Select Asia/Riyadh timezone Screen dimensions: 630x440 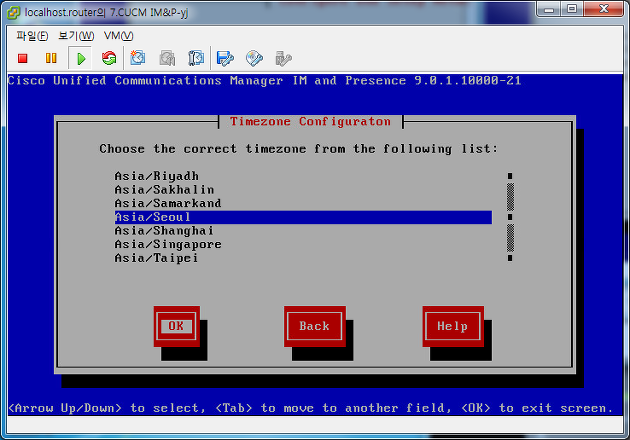[x=303, y=176]
